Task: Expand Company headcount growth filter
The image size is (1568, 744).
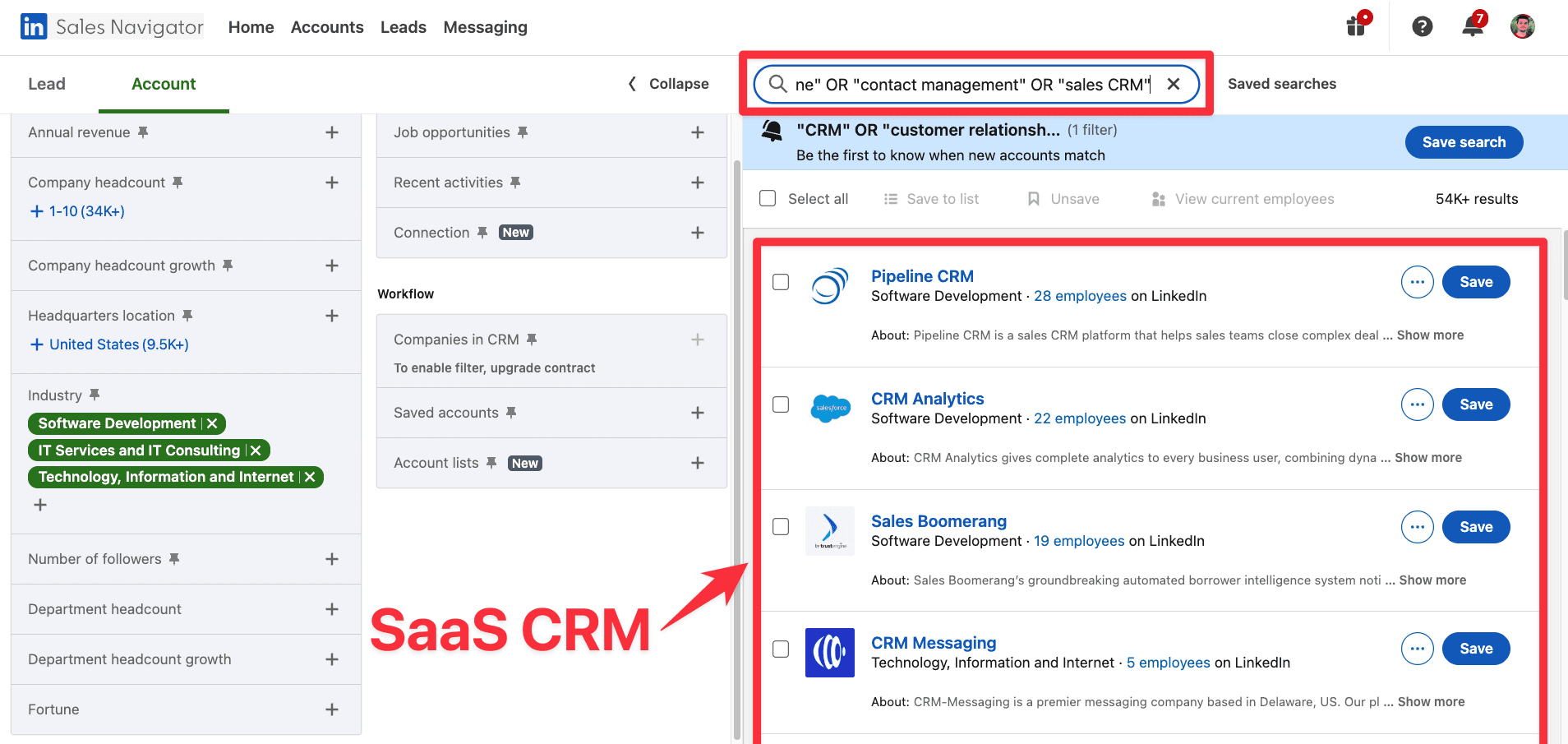Action: [332, 266]
